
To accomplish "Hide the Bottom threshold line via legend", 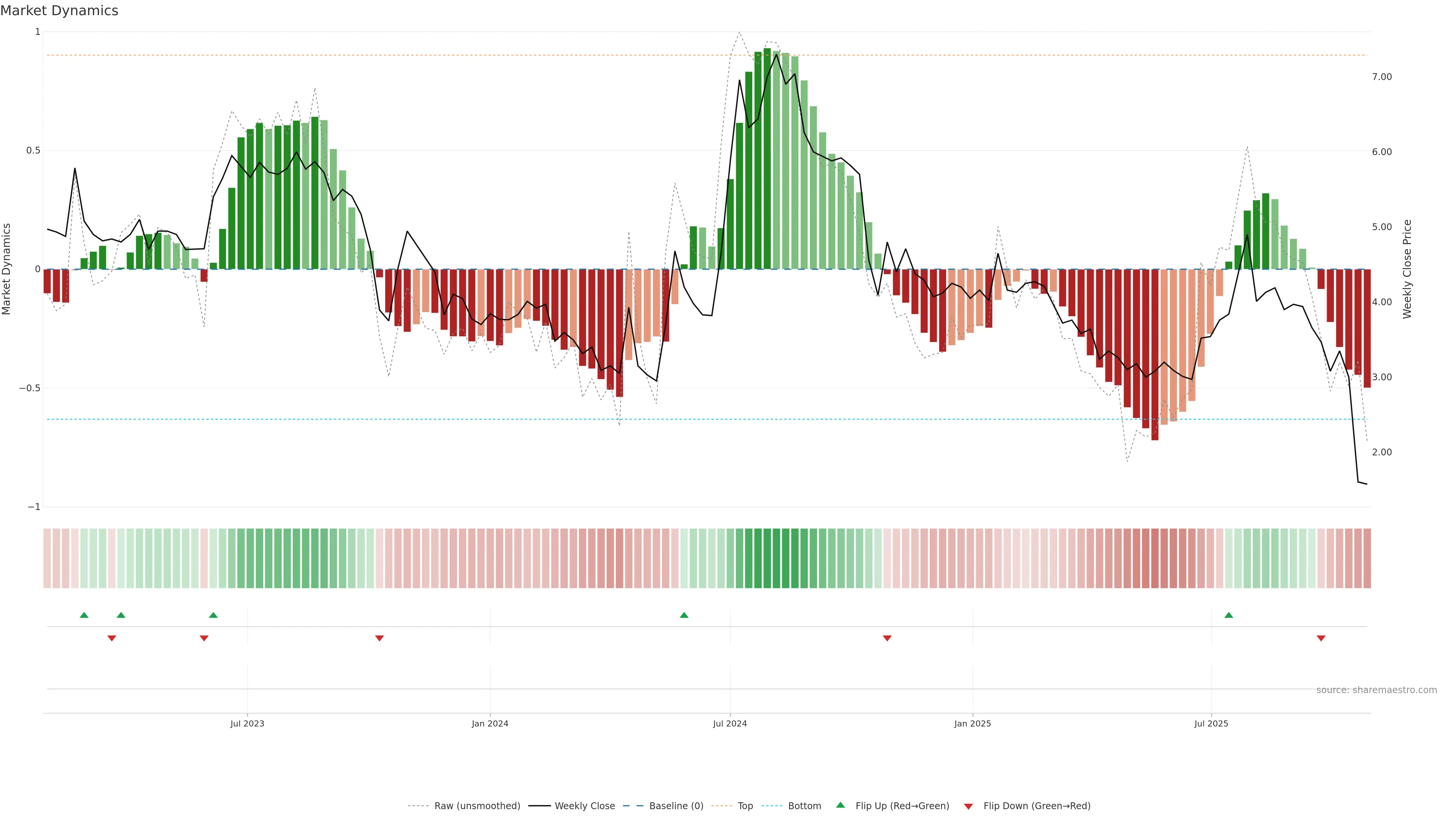I will [x=804, y=806].
